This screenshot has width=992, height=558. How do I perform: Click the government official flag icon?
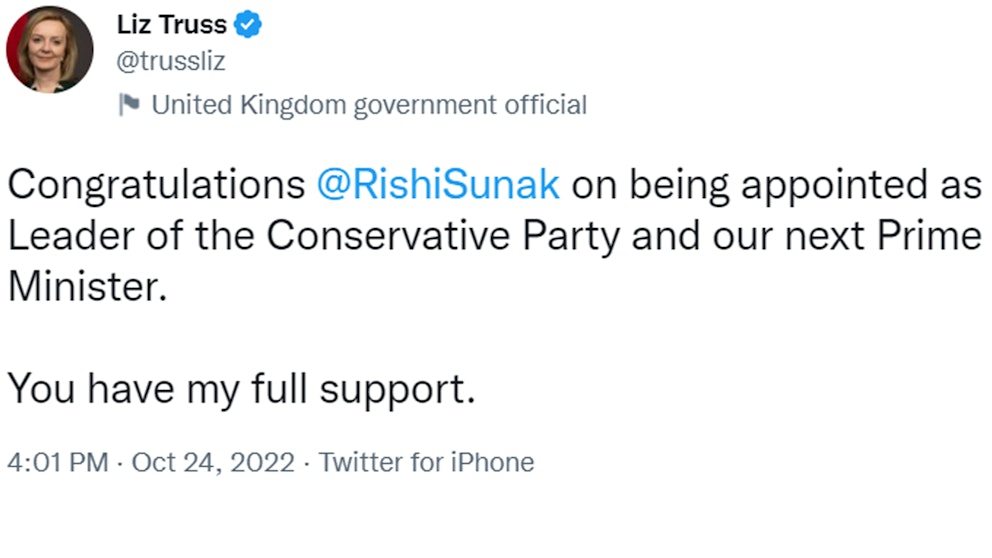[129, 104]
